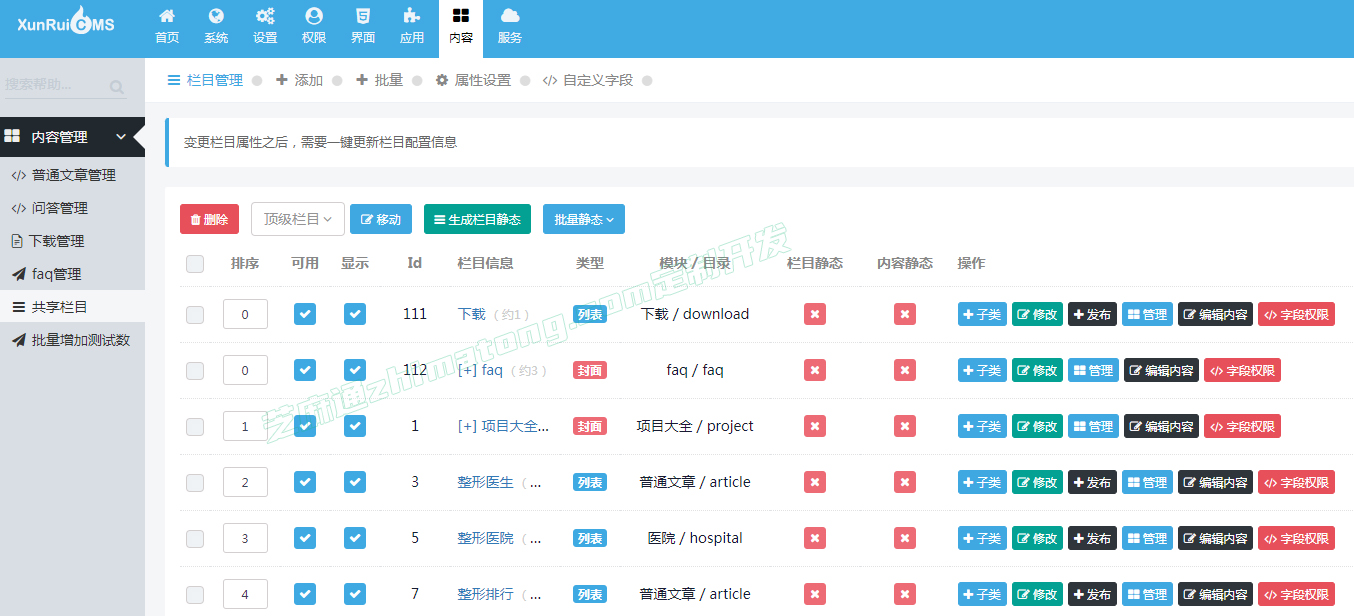Click the red 删除 button
The image size is (1354, 616).
[209, 219]
